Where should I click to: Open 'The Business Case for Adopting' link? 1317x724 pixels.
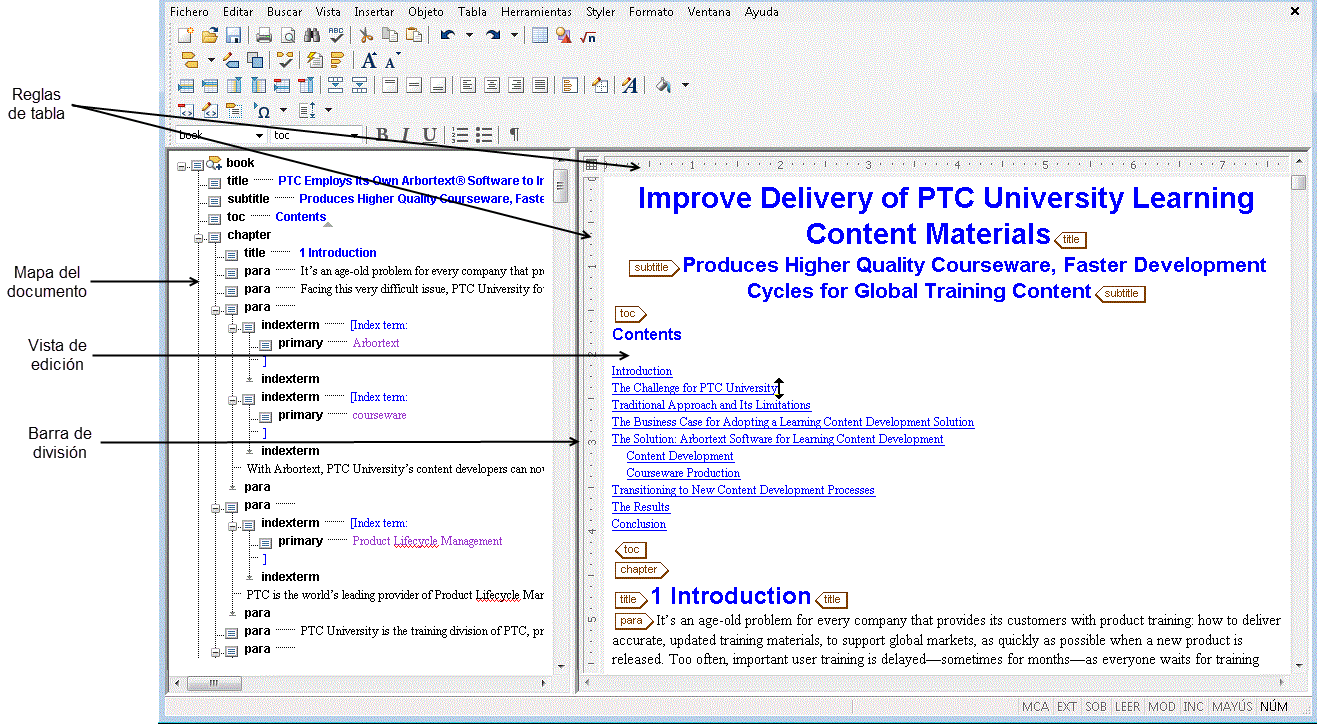tap(793, 422)
